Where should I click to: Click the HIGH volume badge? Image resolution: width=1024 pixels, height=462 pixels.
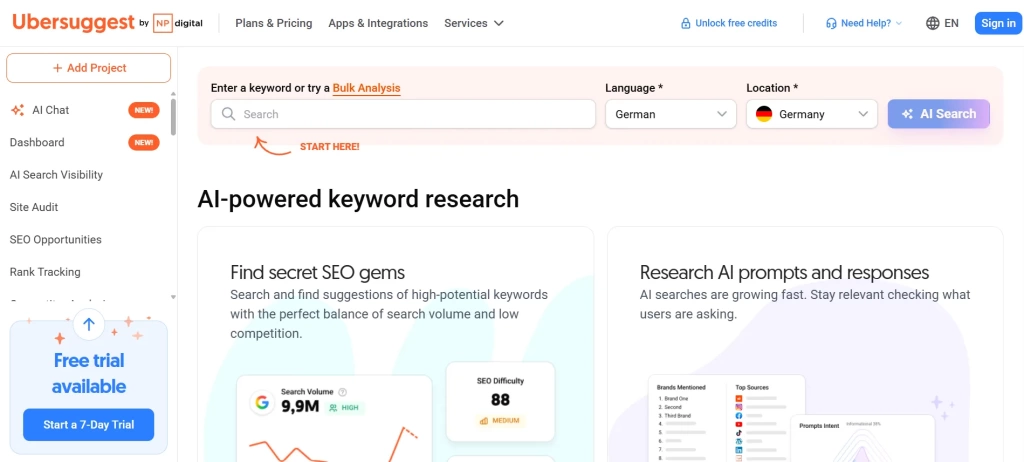tap(344, 408)
